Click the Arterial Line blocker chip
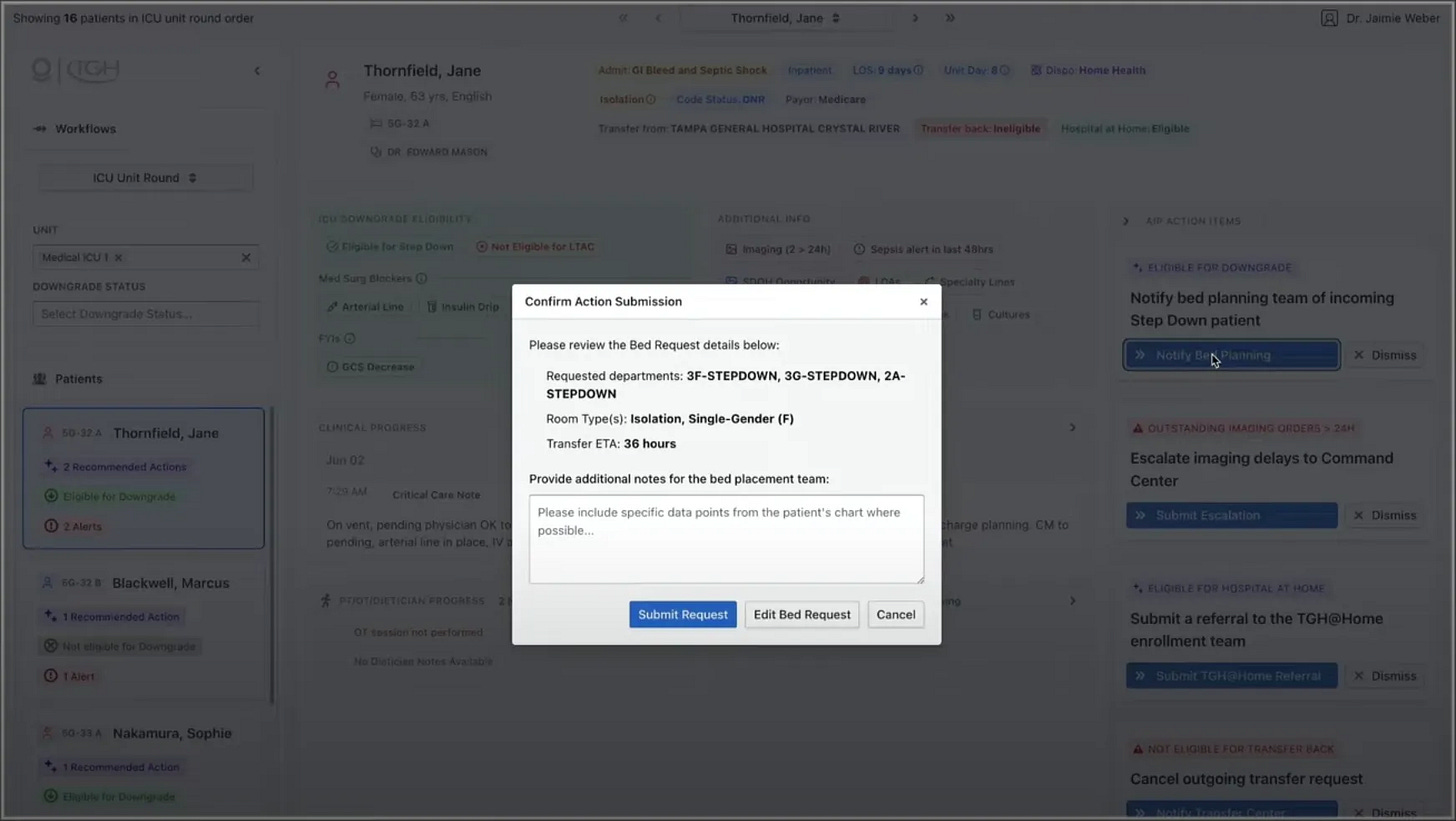Viewport: 1456px width, 821px height. [365, 307]
